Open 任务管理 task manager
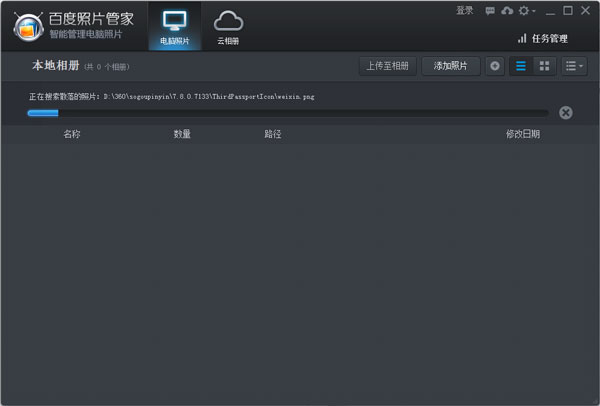The image size is (600, 406). click(543, 38)
